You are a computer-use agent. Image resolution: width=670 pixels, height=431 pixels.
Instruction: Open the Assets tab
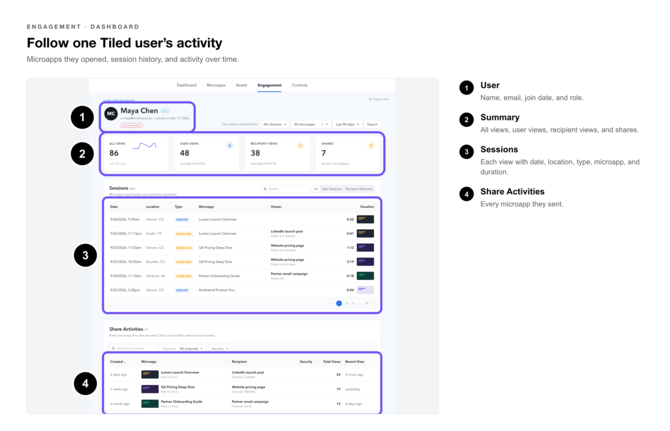241,85
